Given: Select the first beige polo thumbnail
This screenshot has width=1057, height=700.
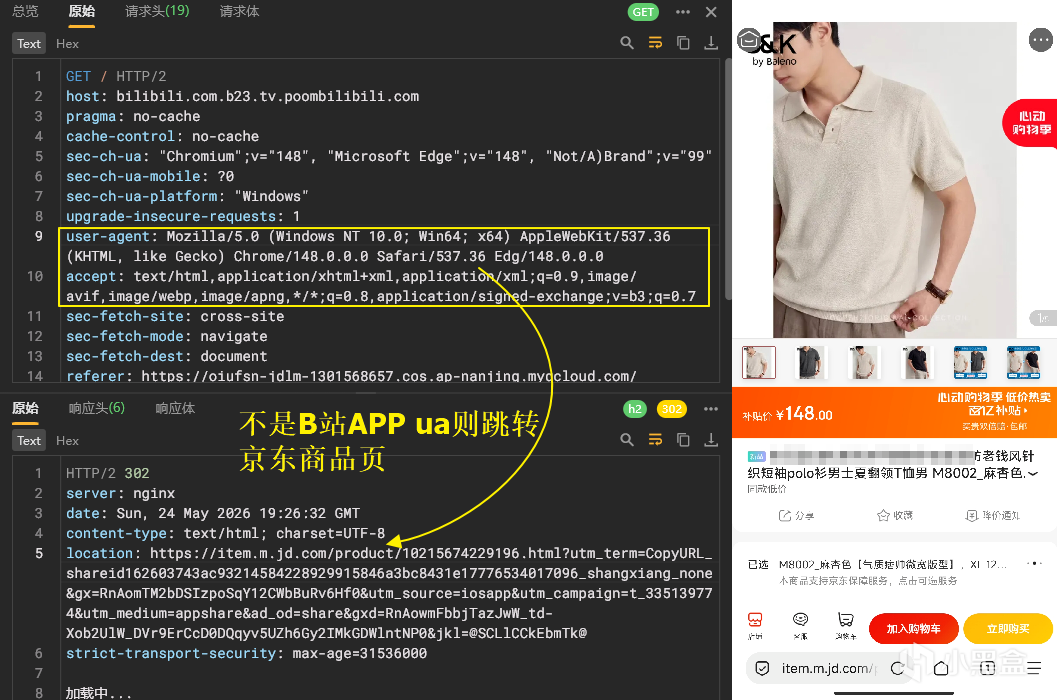Looking at the screenshot, I should click(x=759, y=363).
